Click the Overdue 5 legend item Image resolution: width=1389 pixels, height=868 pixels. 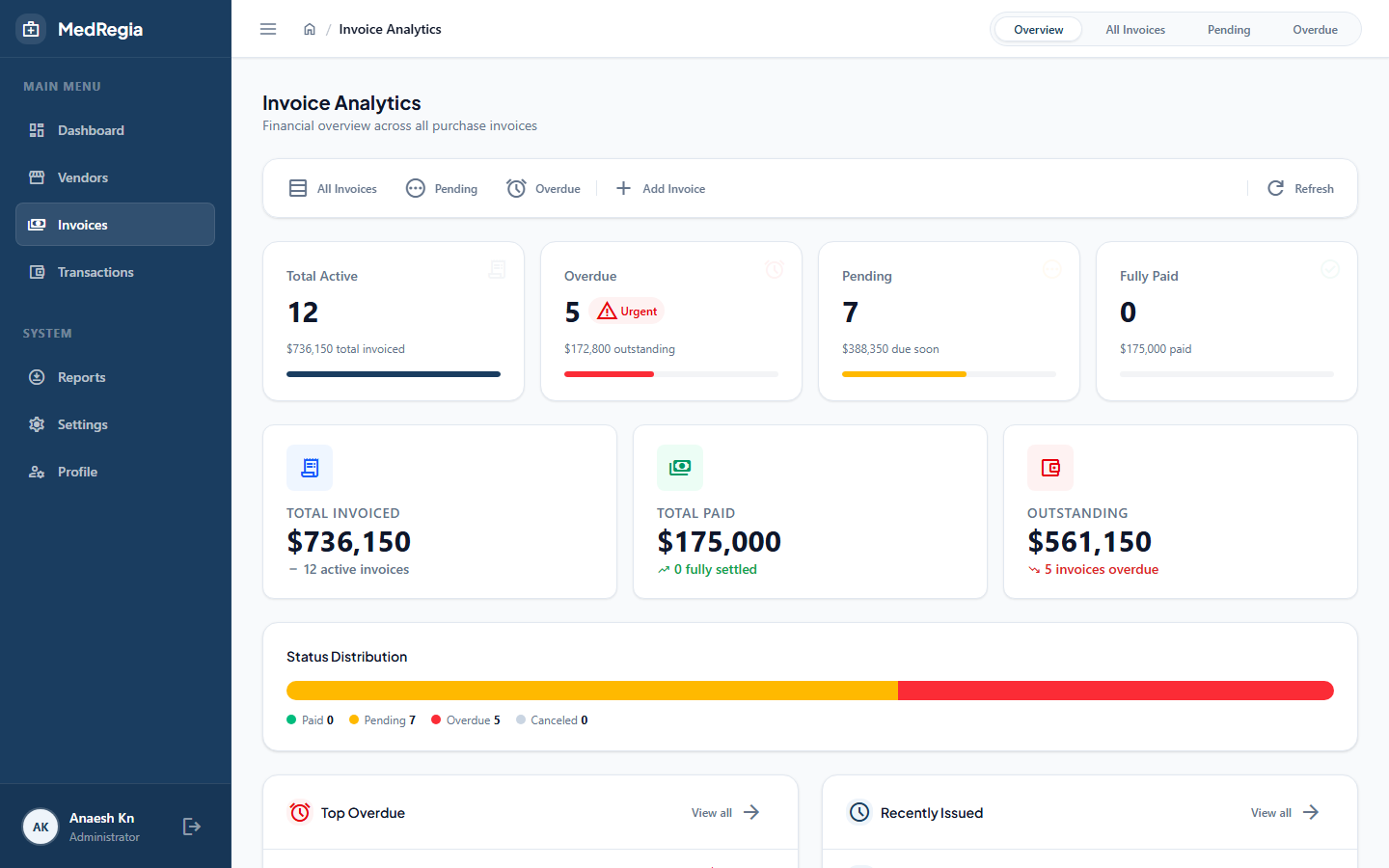pos(466,720)
